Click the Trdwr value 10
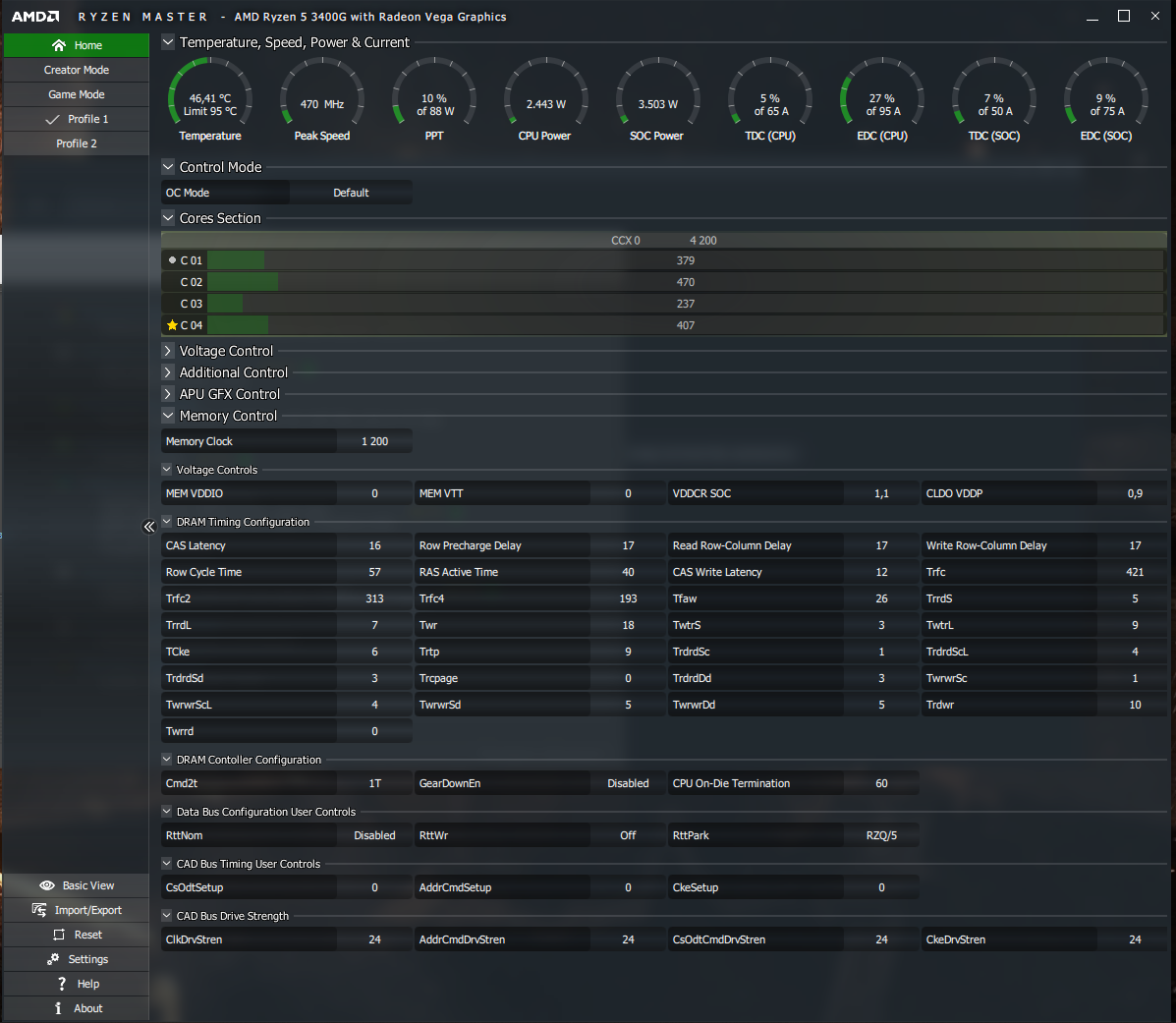The image size is (1176, 1023). click(x=1135, y=705)
